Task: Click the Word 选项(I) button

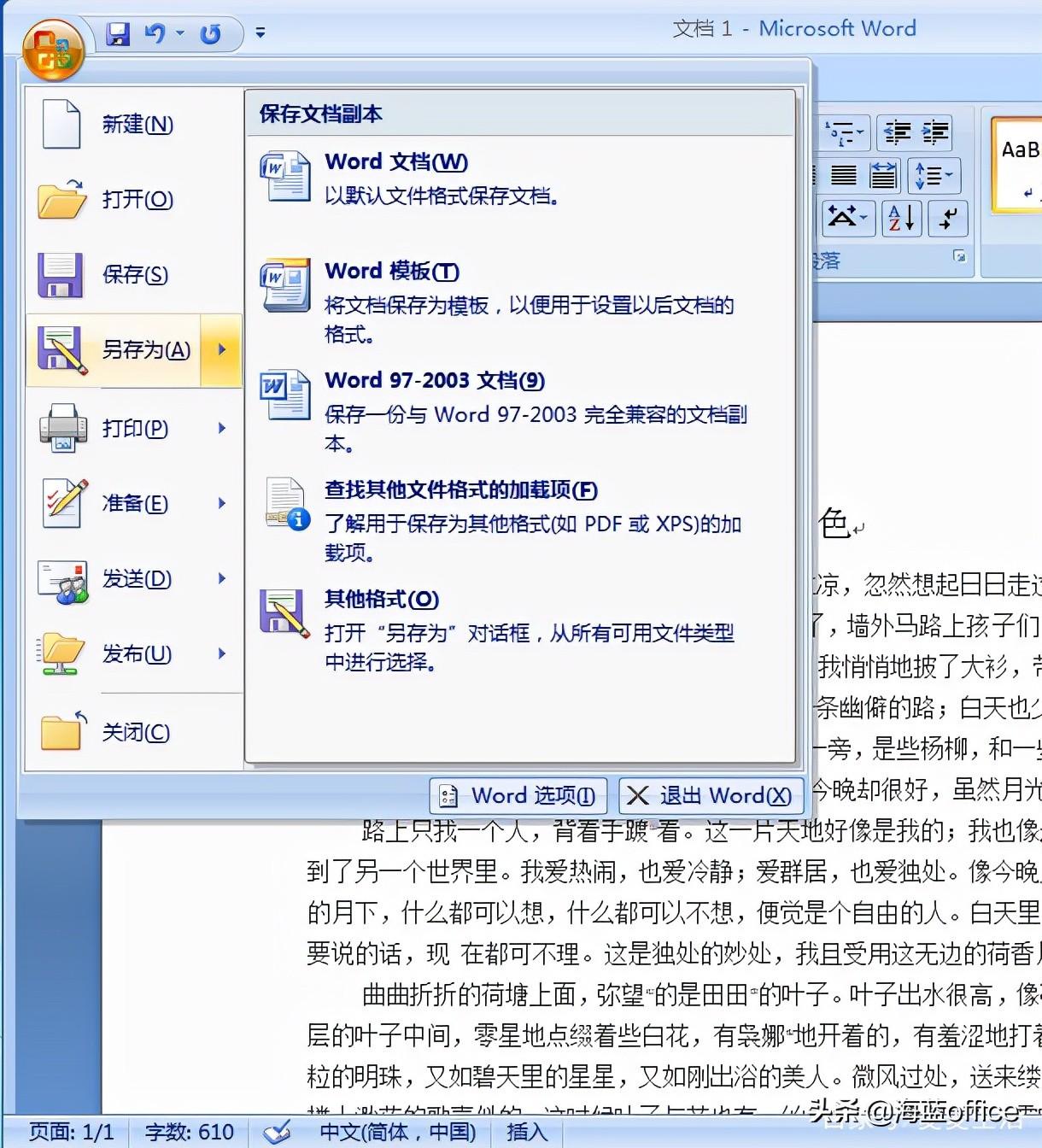Action: pyautogui.click(x=518, y=795)
